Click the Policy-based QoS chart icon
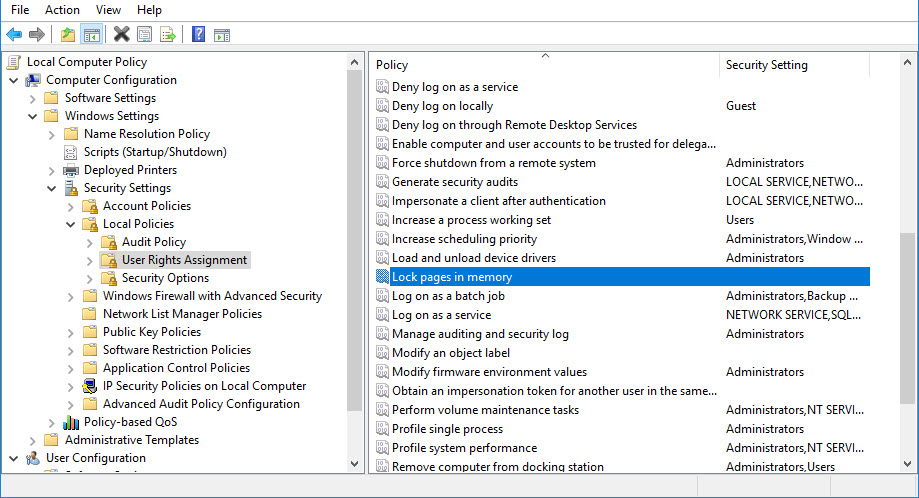919x498 pixels. click(71, 422)
